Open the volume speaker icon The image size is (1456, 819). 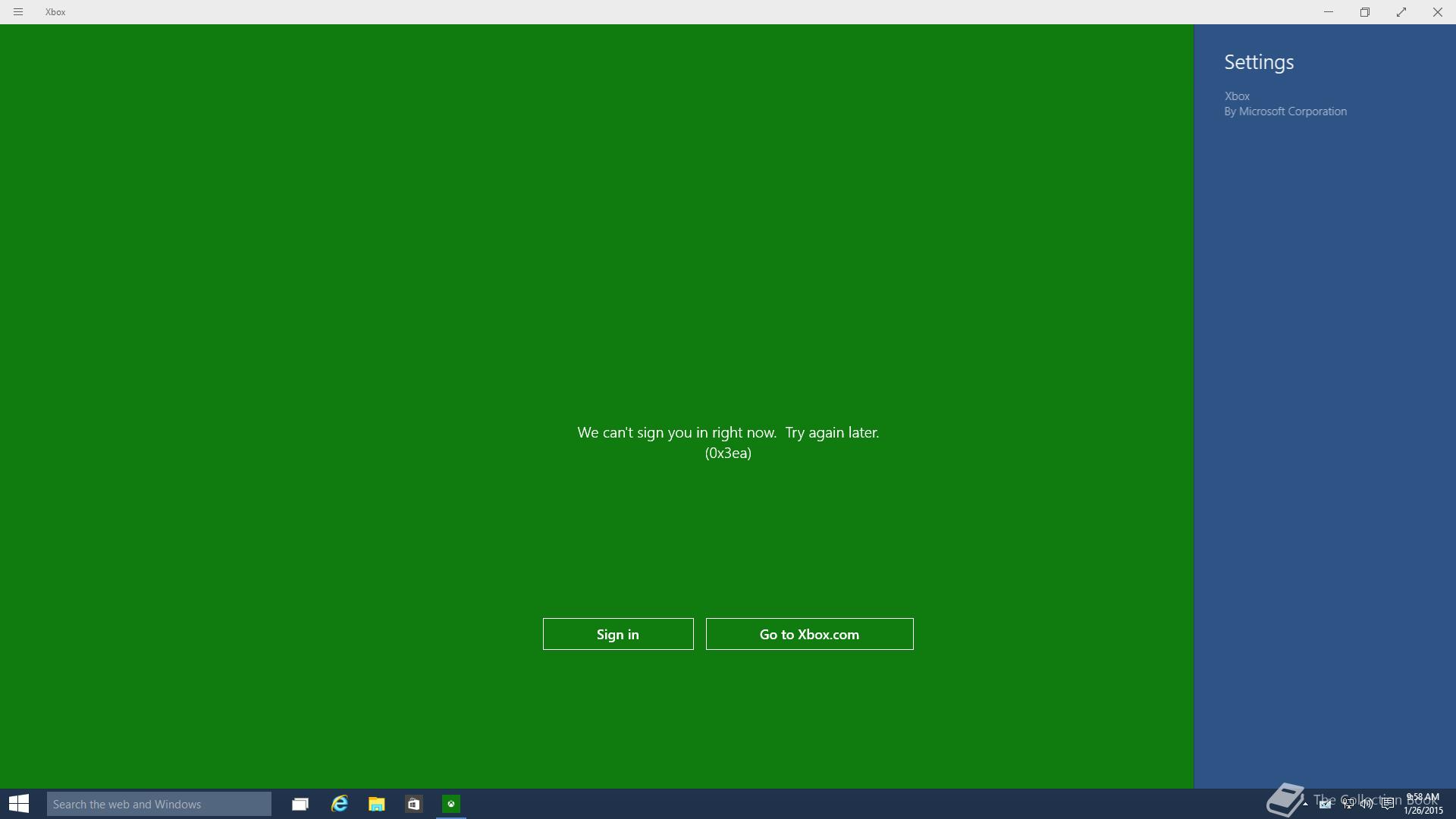coord(1367,804)
